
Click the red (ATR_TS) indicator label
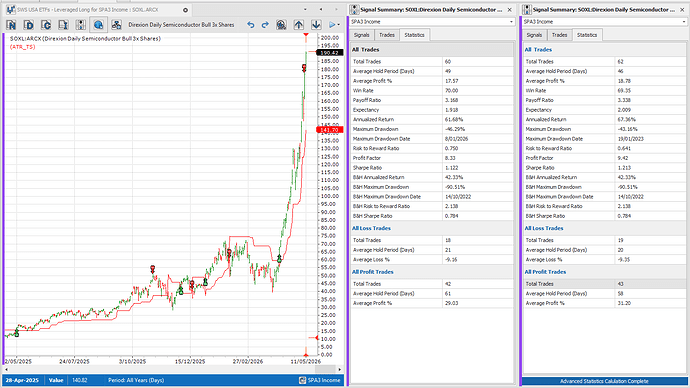click(x=22, y=47)
